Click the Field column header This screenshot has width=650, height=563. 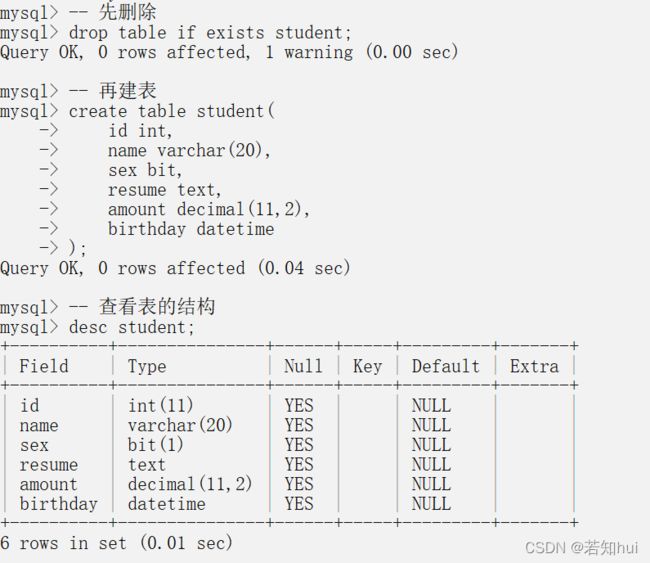point(44,366)
